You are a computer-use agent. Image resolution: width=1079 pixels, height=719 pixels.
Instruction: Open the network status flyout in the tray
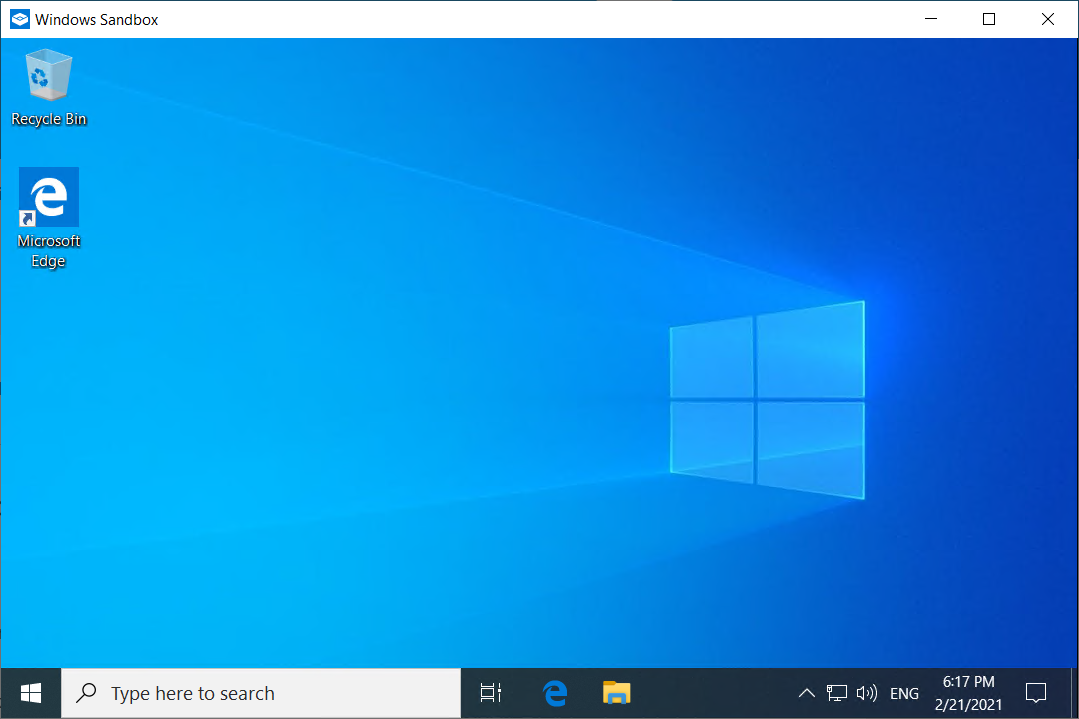(836, 692)
